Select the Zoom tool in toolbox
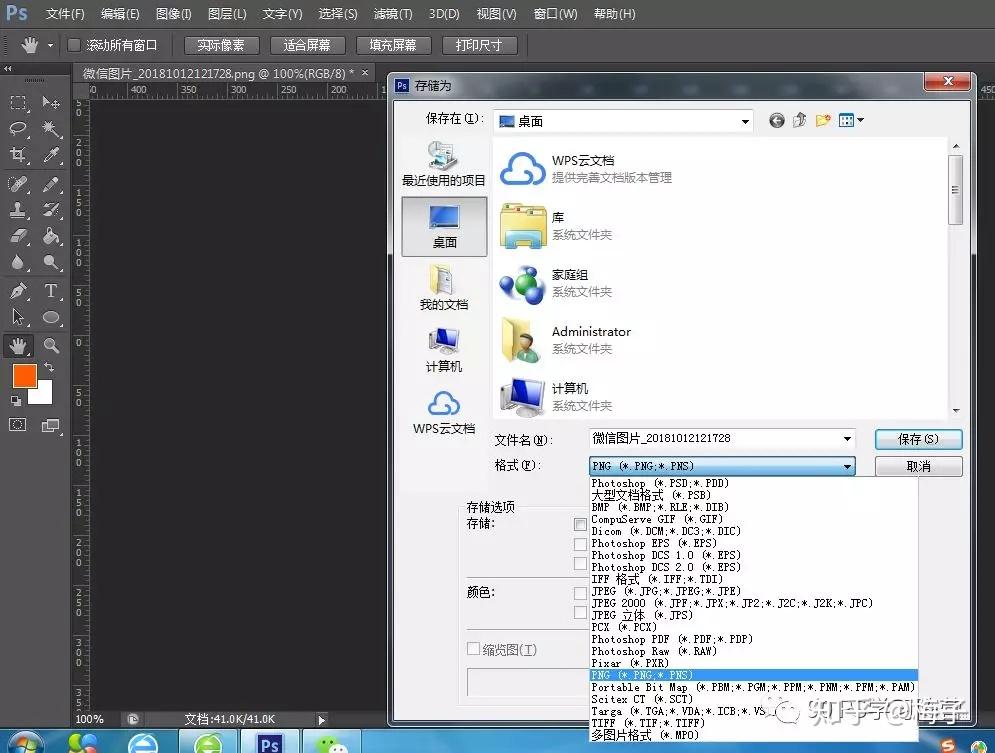 click(51, 346)
